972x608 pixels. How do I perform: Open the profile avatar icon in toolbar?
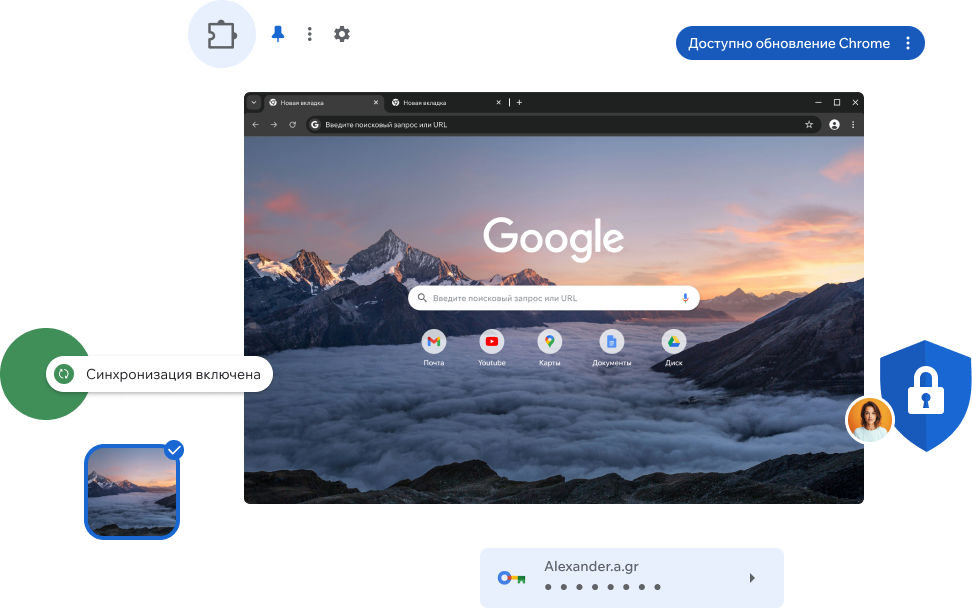pyautogui.click(x=834, y=125)
